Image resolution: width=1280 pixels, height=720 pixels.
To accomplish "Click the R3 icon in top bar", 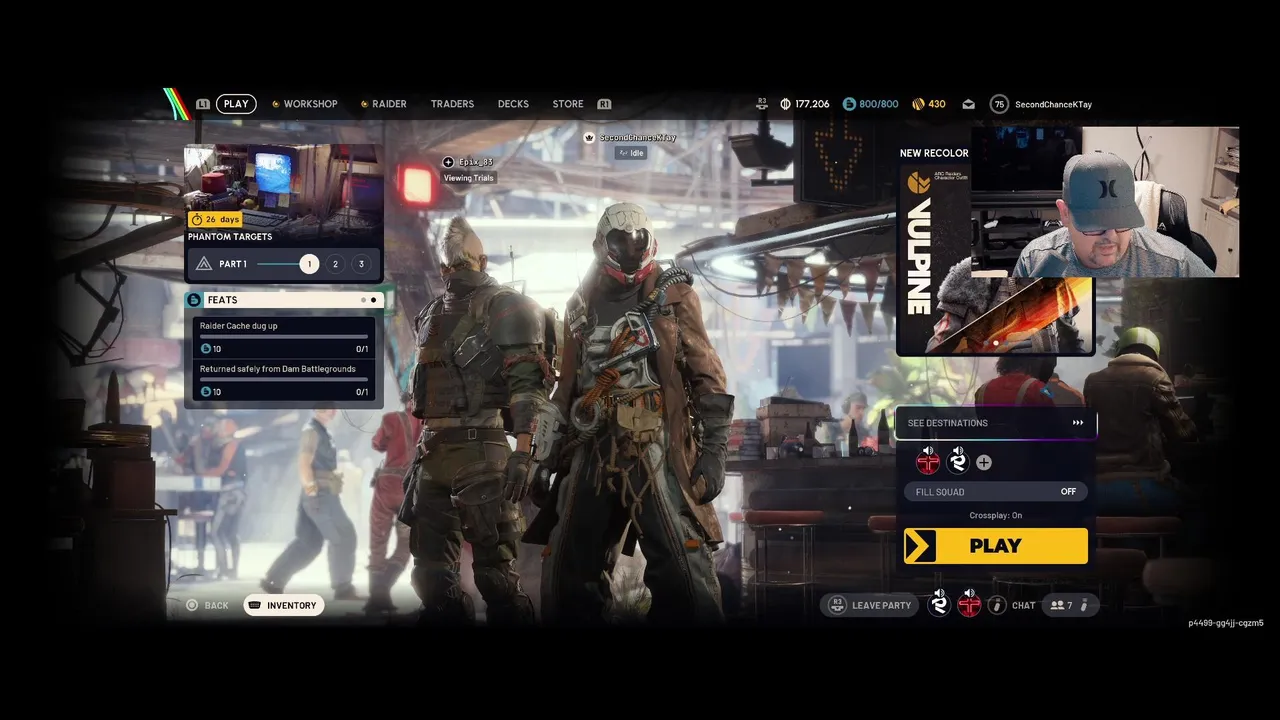I will click(762, 102).
